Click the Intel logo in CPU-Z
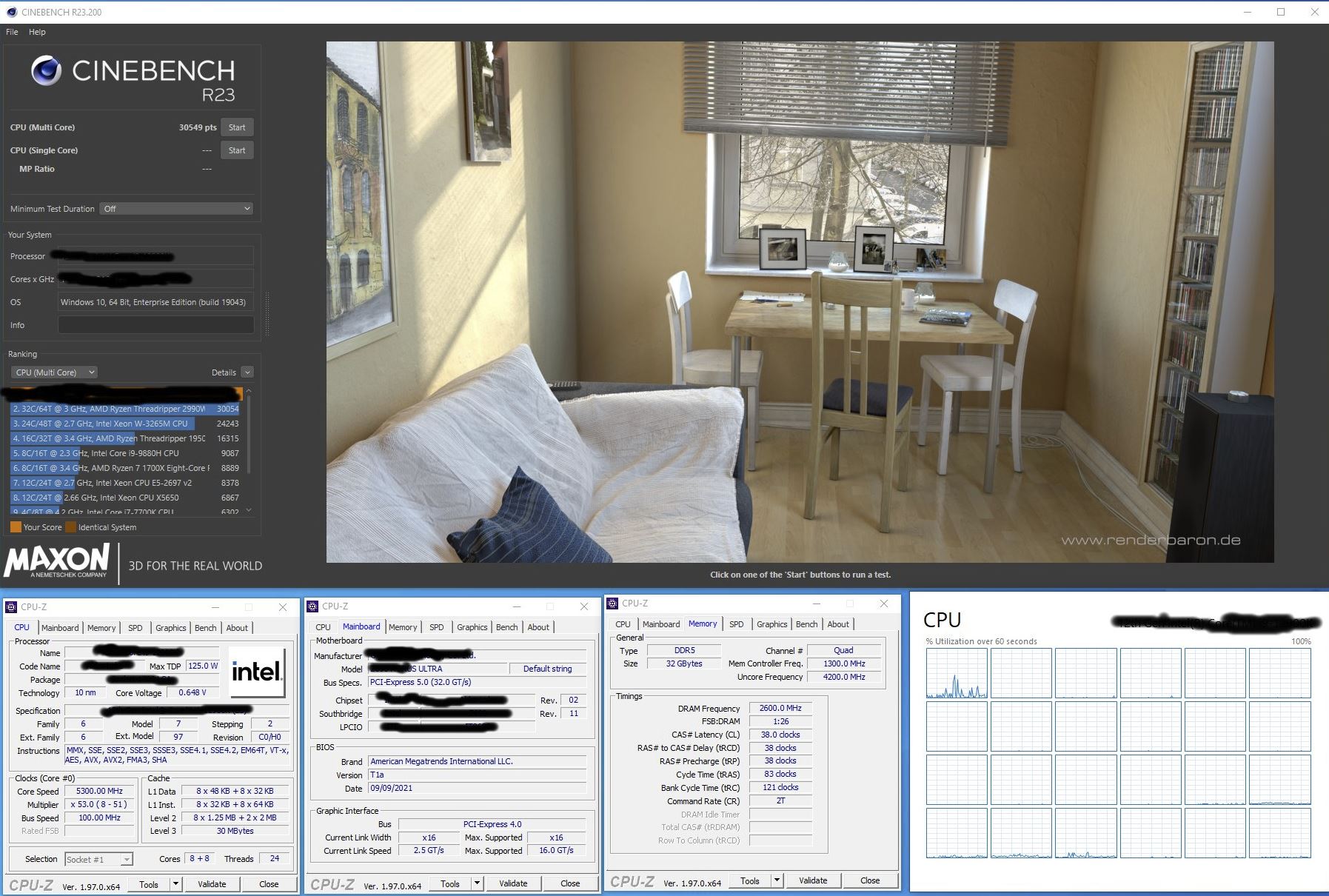1329x896 pixels. [x=257, y=672]
